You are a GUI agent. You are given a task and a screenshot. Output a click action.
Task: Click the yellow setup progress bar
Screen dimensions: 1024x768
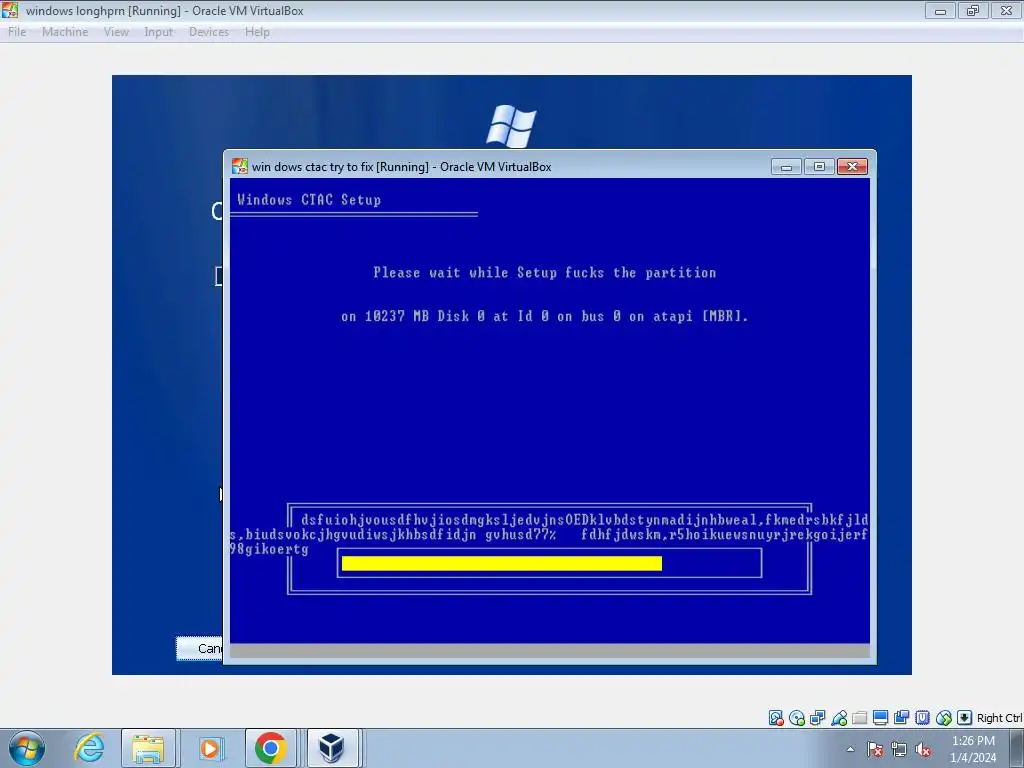[502, 564]
